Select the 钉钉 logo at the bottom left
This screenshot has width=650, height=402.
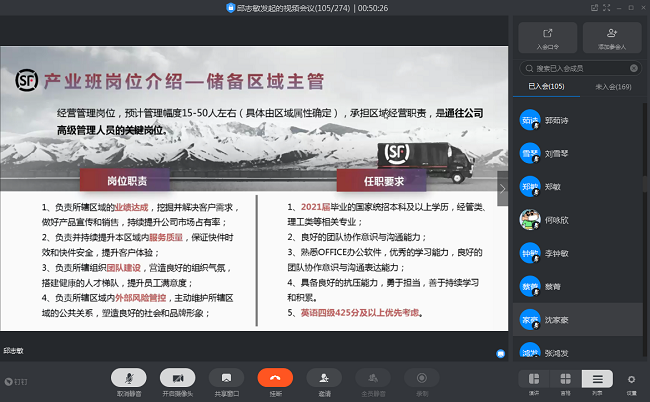16,382
